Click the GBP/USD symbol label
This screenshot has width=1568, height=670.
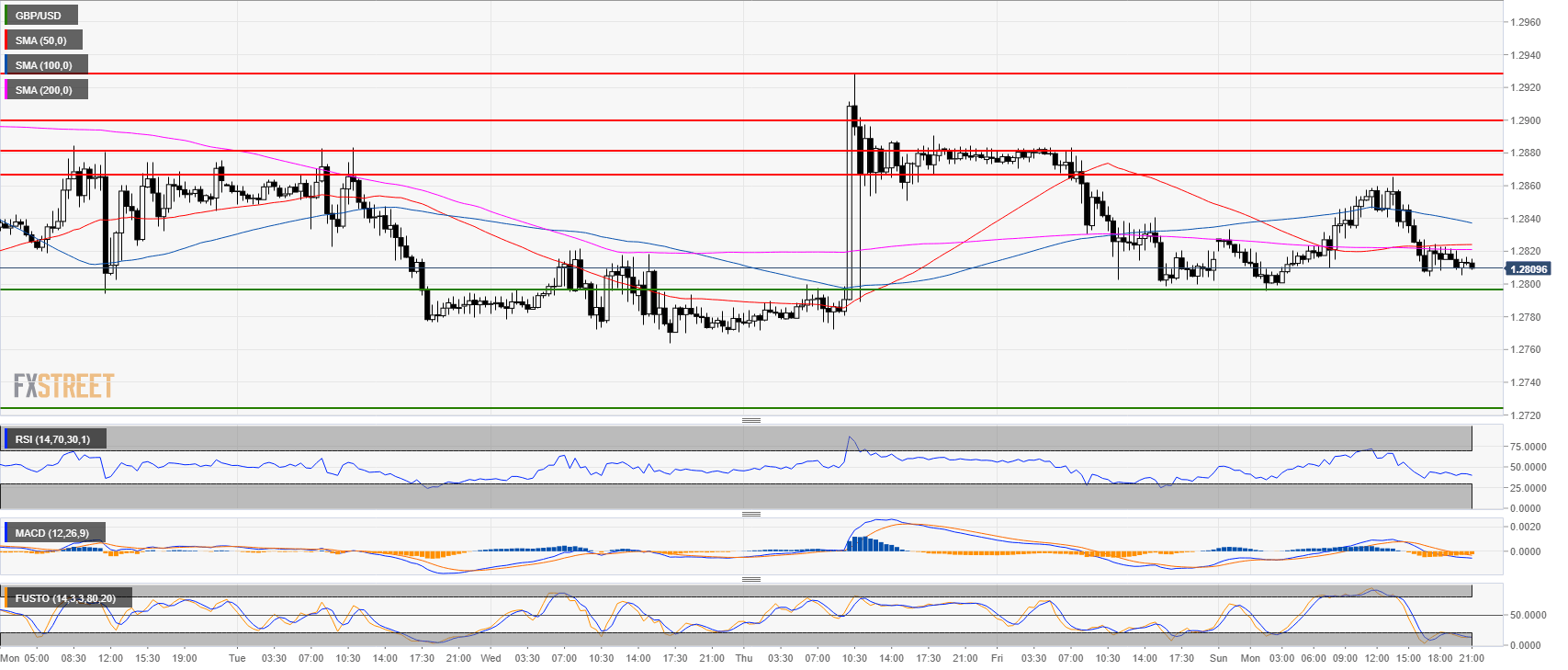tap(39, 16)
